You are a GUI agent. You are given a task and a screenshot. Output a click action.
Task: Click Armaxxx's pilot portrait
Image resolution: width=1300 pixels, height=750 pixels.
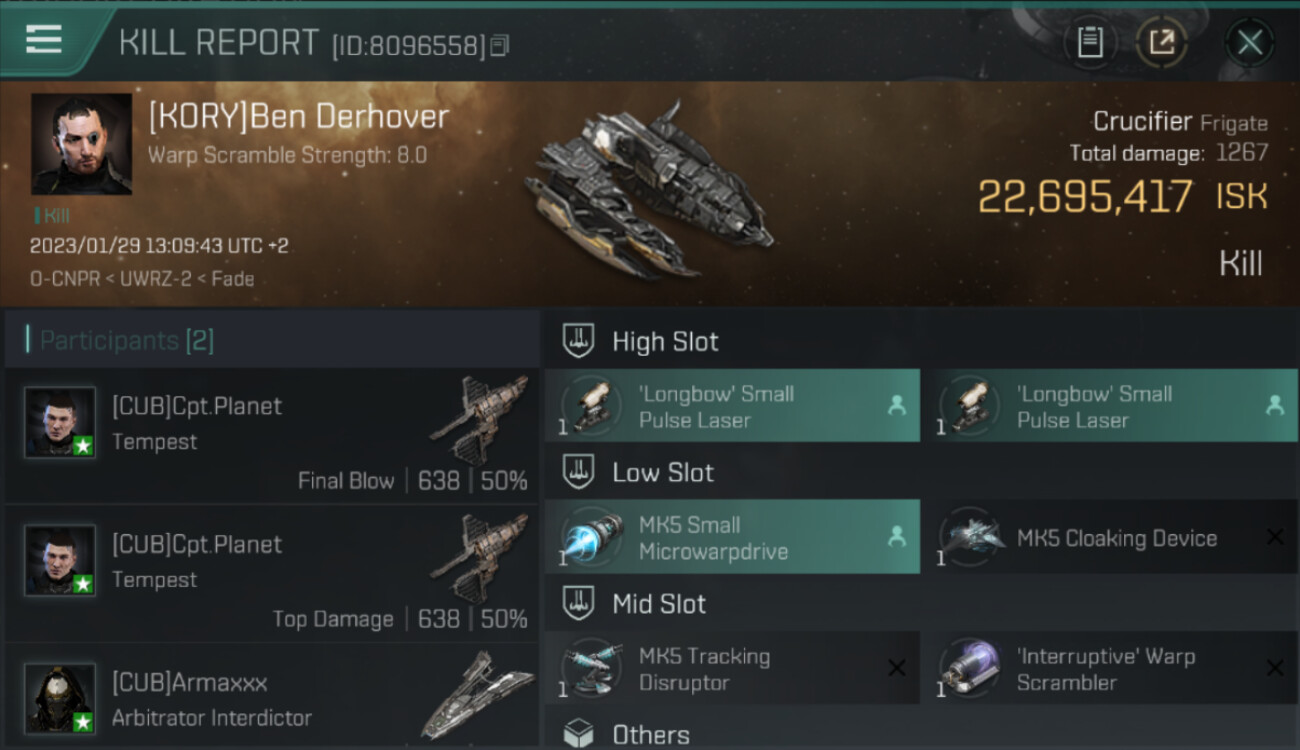click(60, 698)
